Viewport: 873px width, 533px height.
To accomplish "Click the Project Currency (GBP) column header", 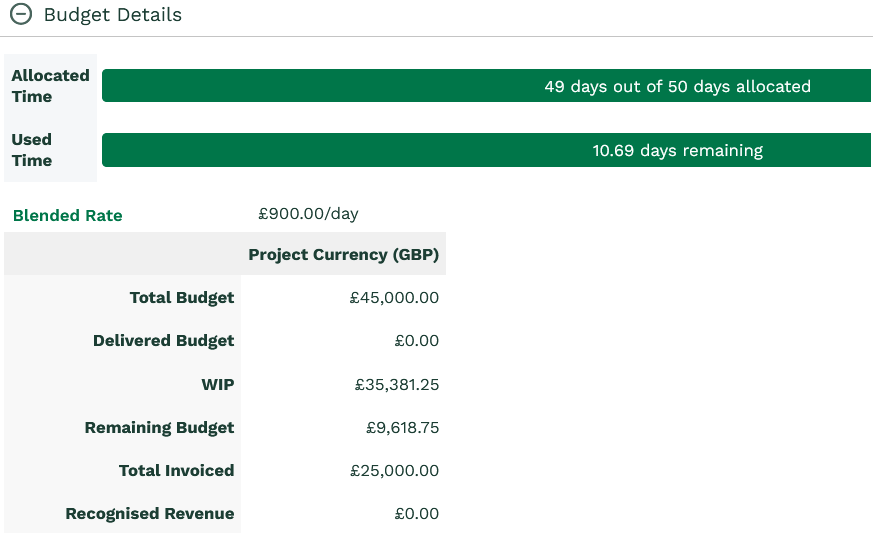I will [x=344, y=255].
